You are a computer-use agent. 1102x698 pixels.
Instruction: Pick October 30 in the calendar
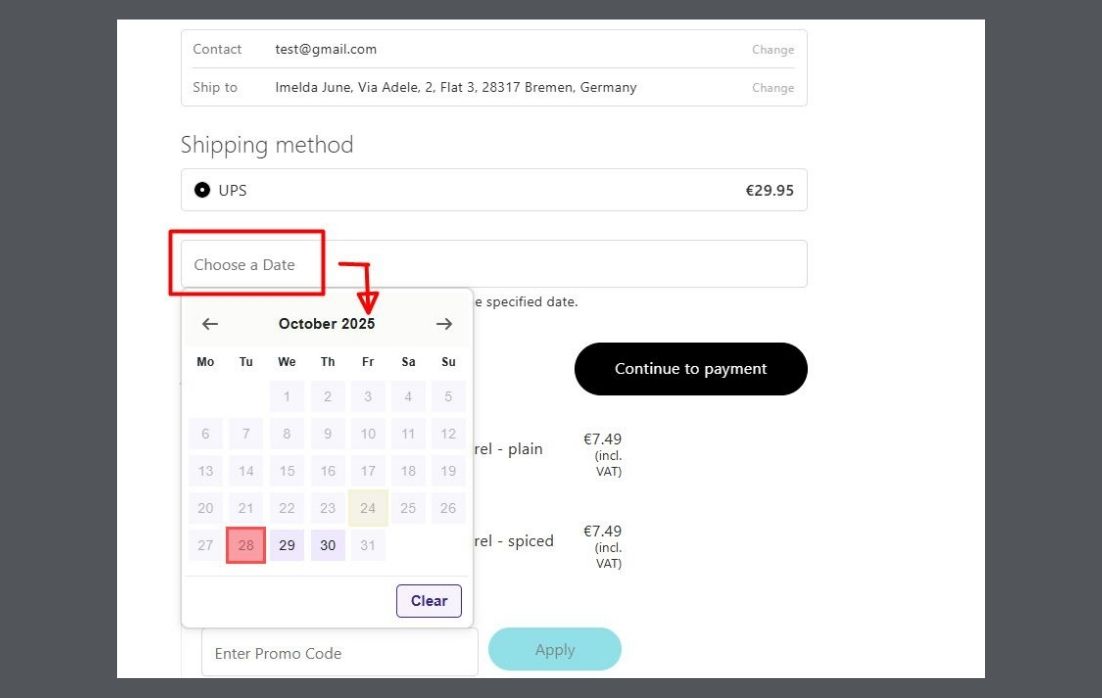point(328,546)
